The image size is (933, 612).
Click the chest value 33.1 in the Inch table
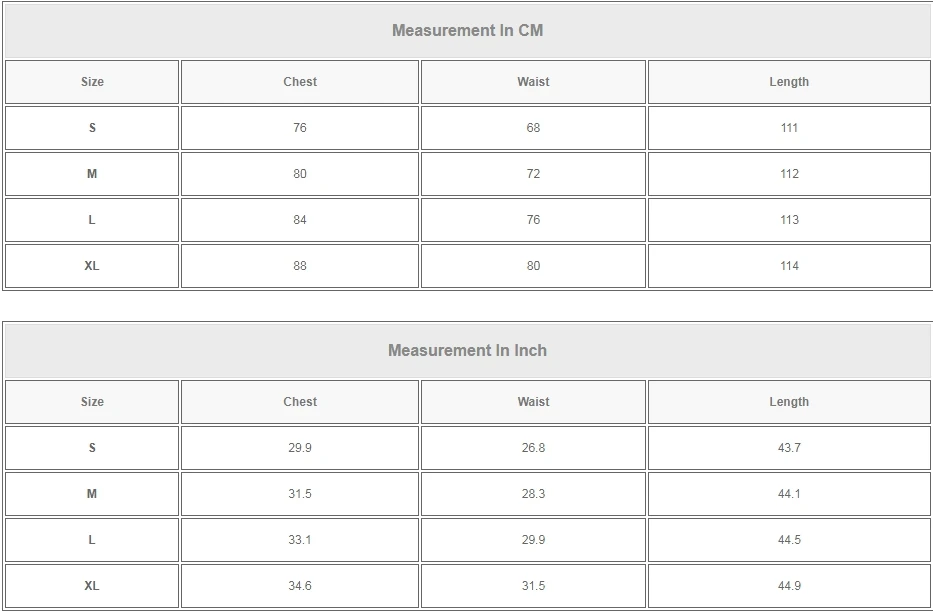[300, 540]
